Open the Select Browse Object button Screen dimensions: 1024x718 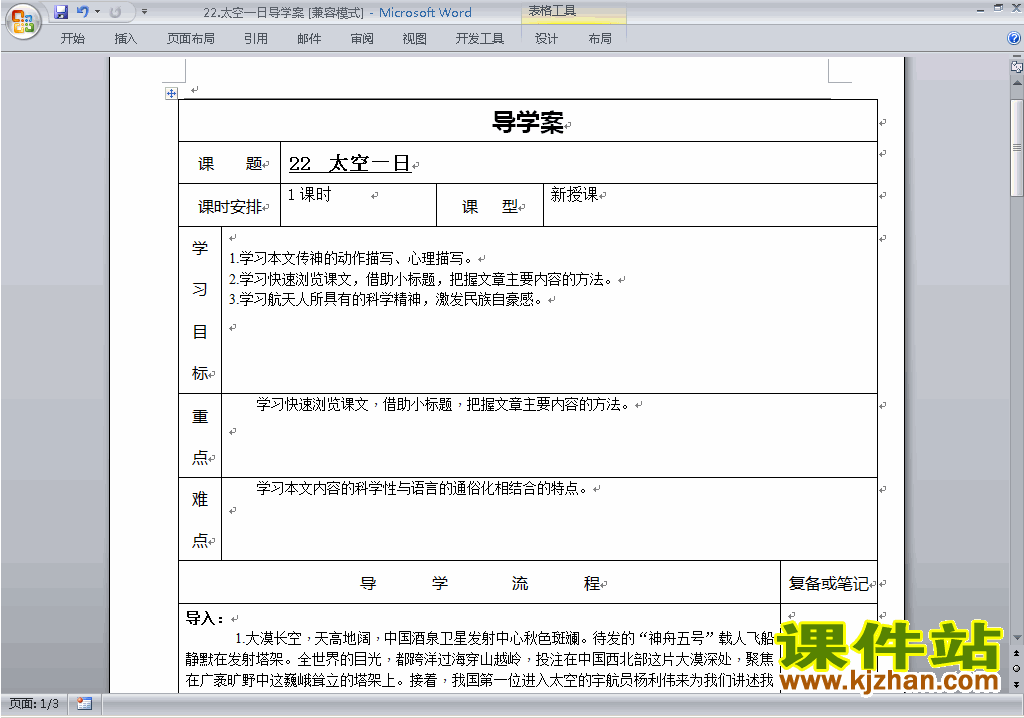[1017, 668]
